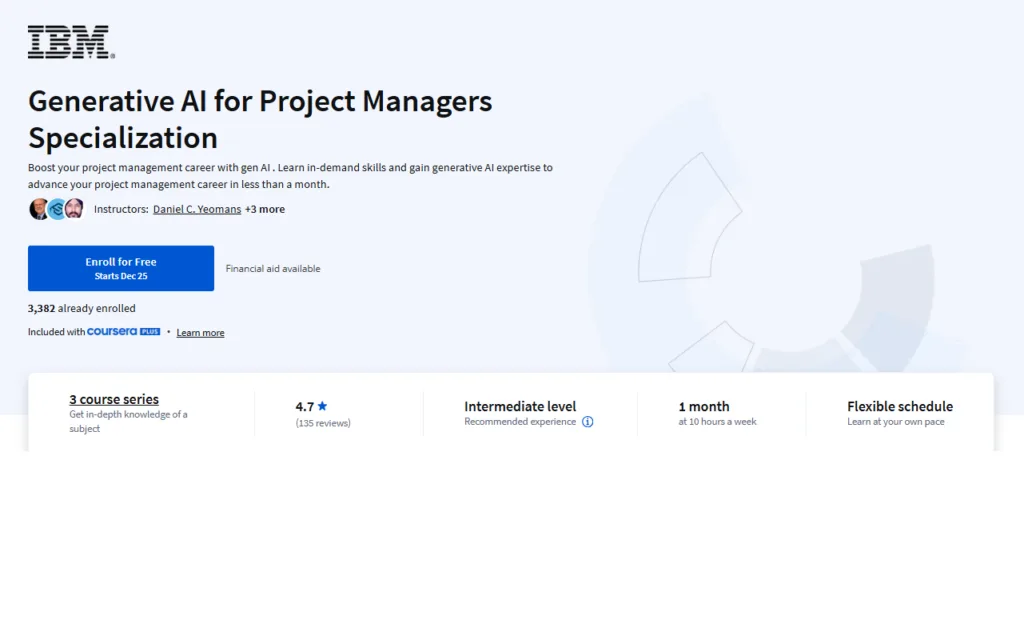The image size is (1024, 624).
Task: Click the middle instructor avatar
Action: [x=57, y=209]
